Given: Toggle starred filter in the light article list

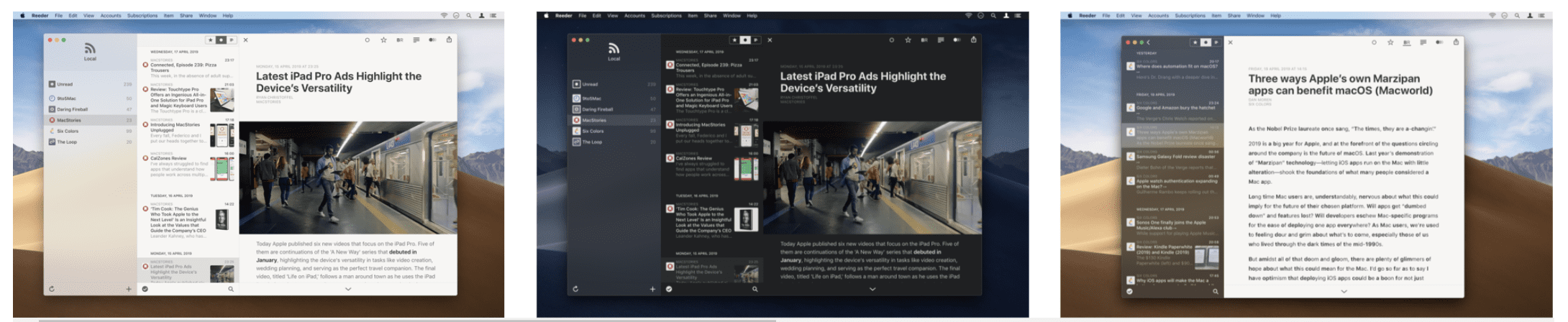Looking at the screenshot, I should click(211, 40).
